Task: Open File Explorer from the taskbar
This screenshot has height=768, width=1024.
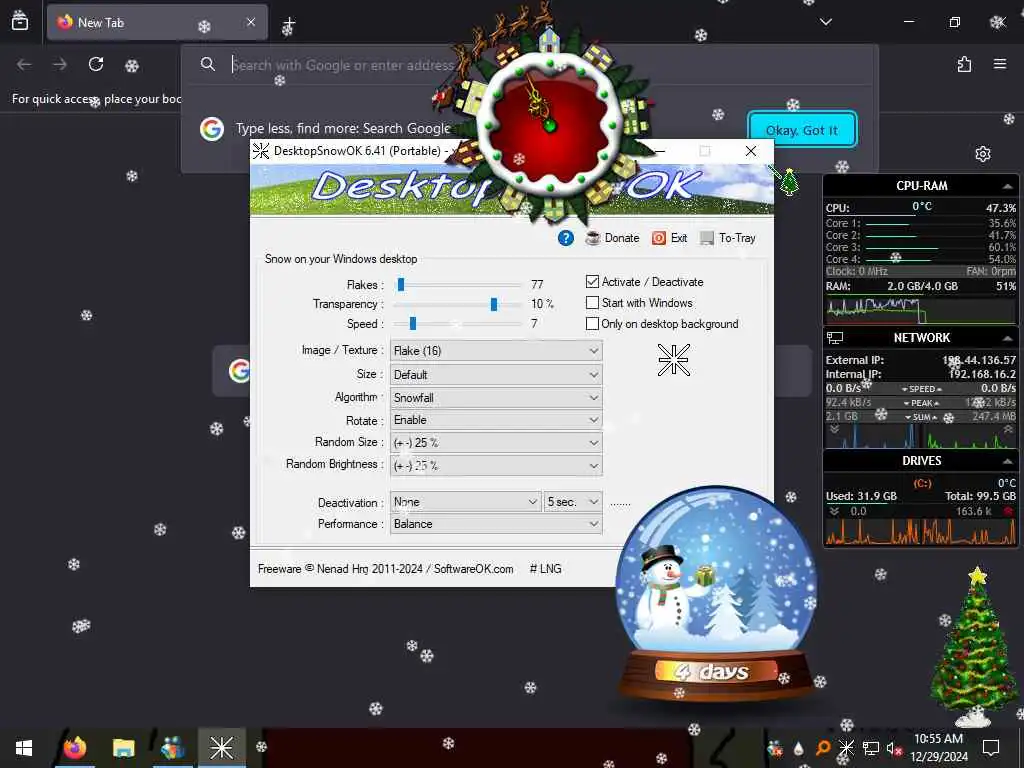Action: tap(123, 748)
